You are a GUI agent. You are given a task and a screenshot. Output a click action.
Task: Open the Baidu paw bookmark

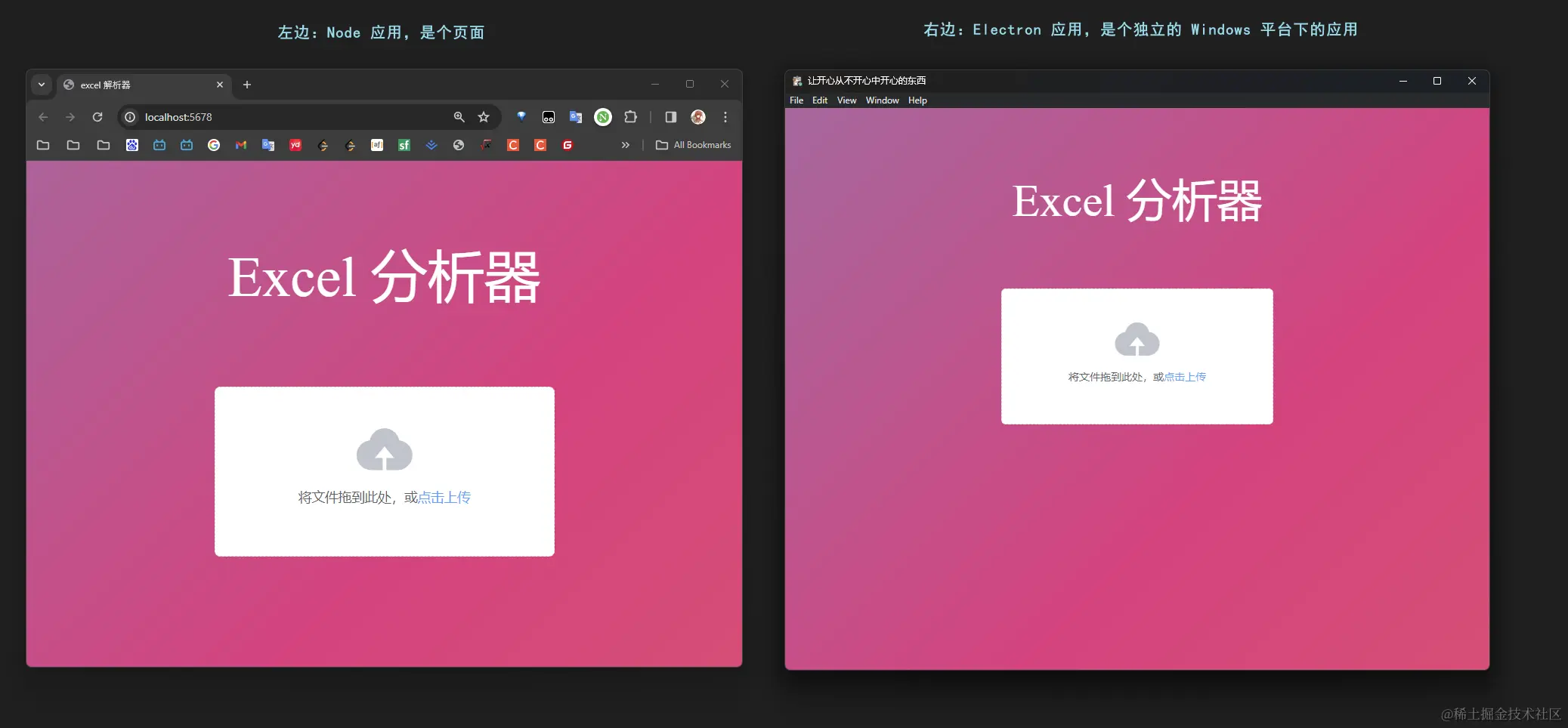[x=132, y=145]
